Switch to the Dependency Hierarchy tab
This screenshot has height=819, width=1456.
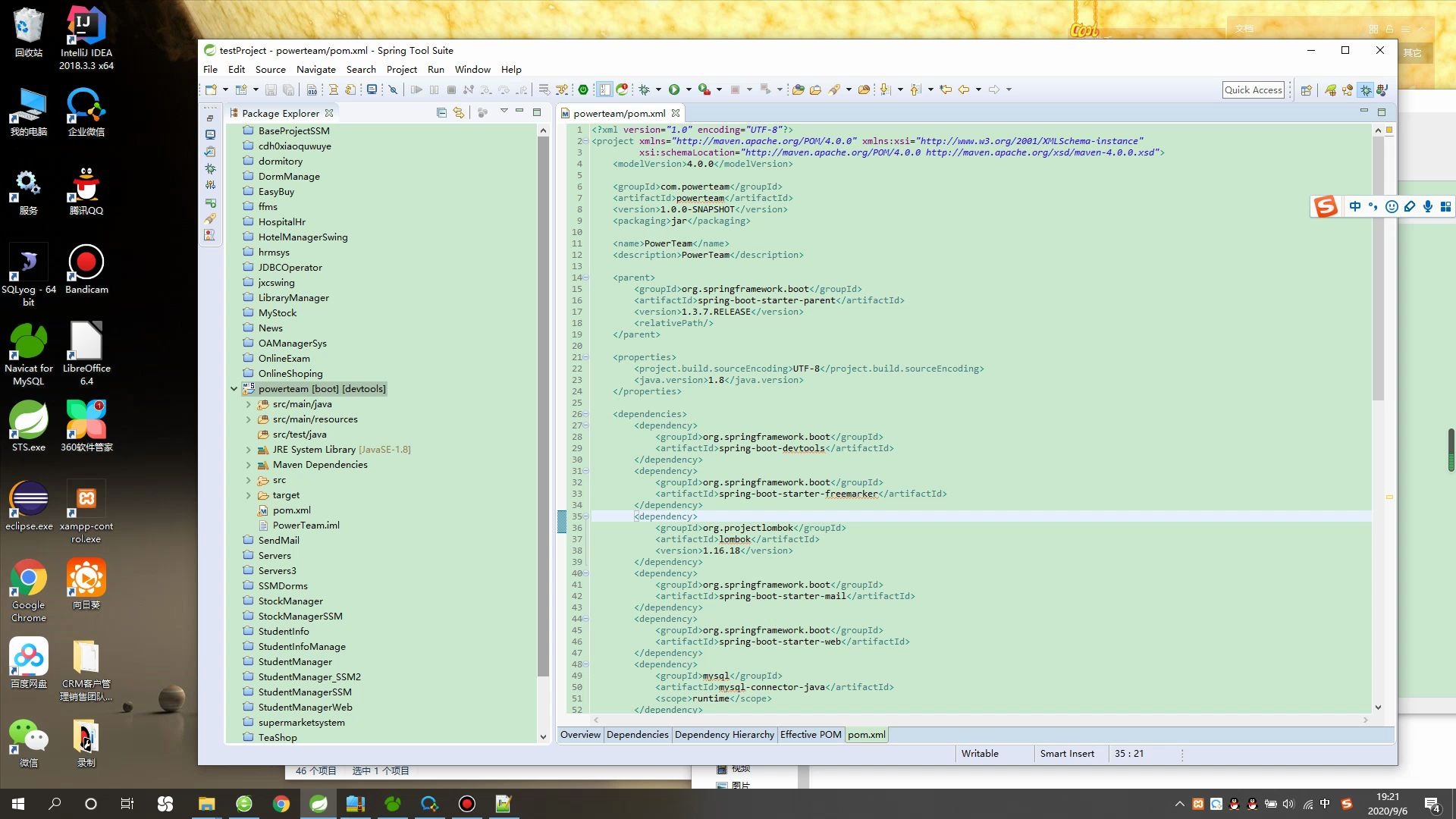724,734
